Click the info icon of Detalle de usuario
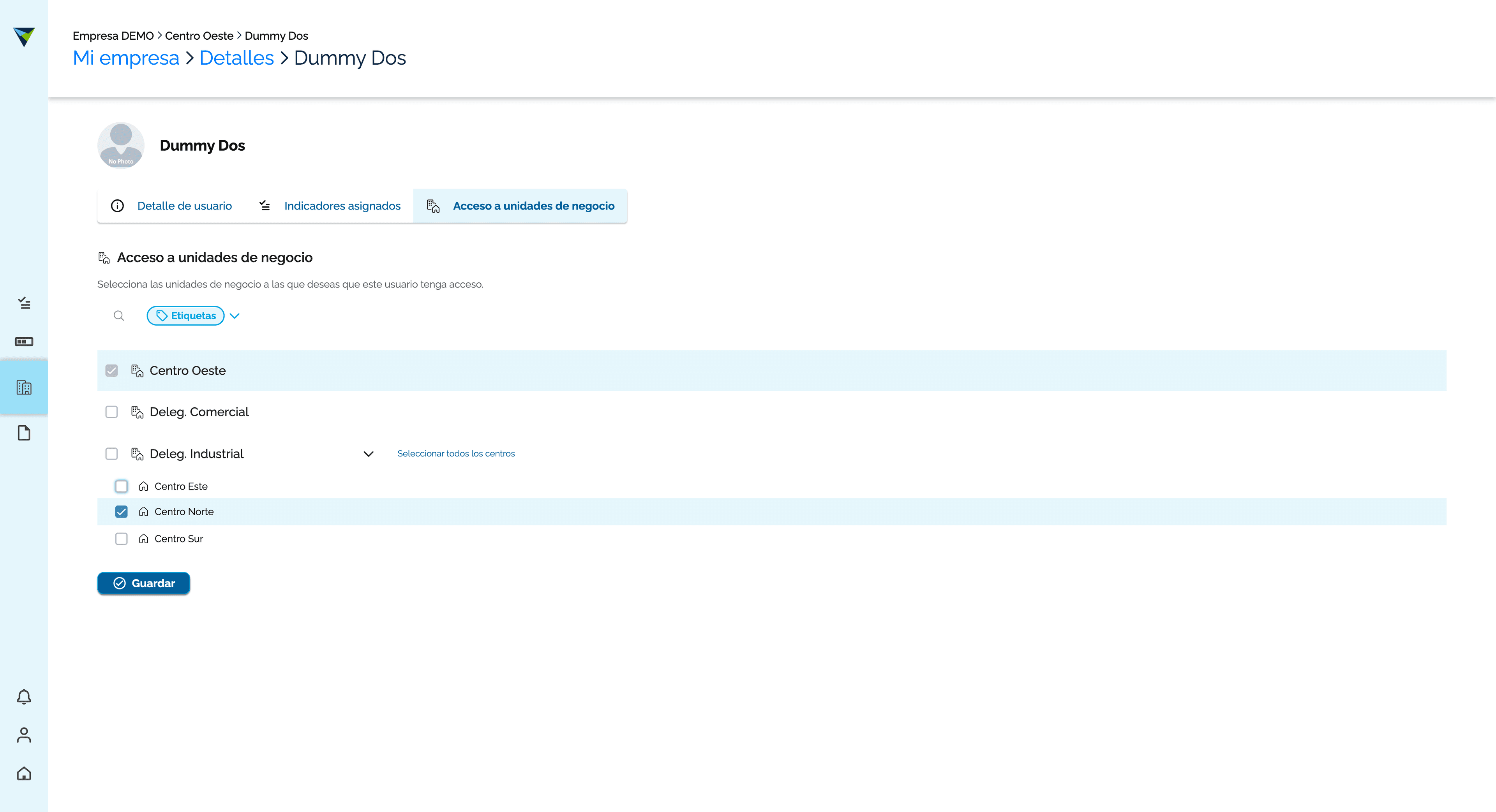 [117, 206]
